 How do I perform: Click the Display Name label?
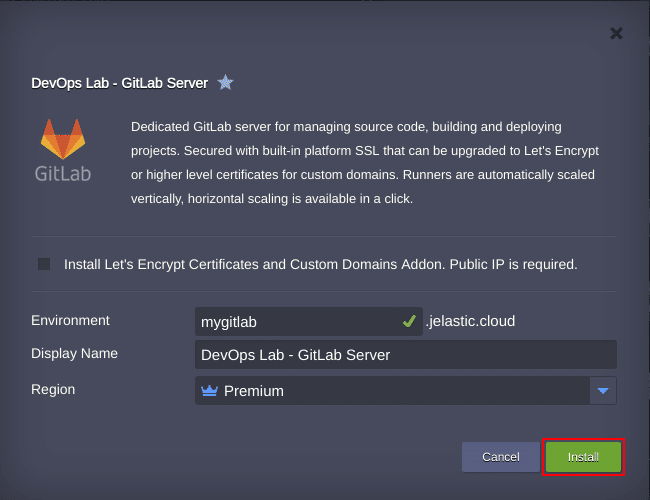pyautogui.click(x=74, y=353)
